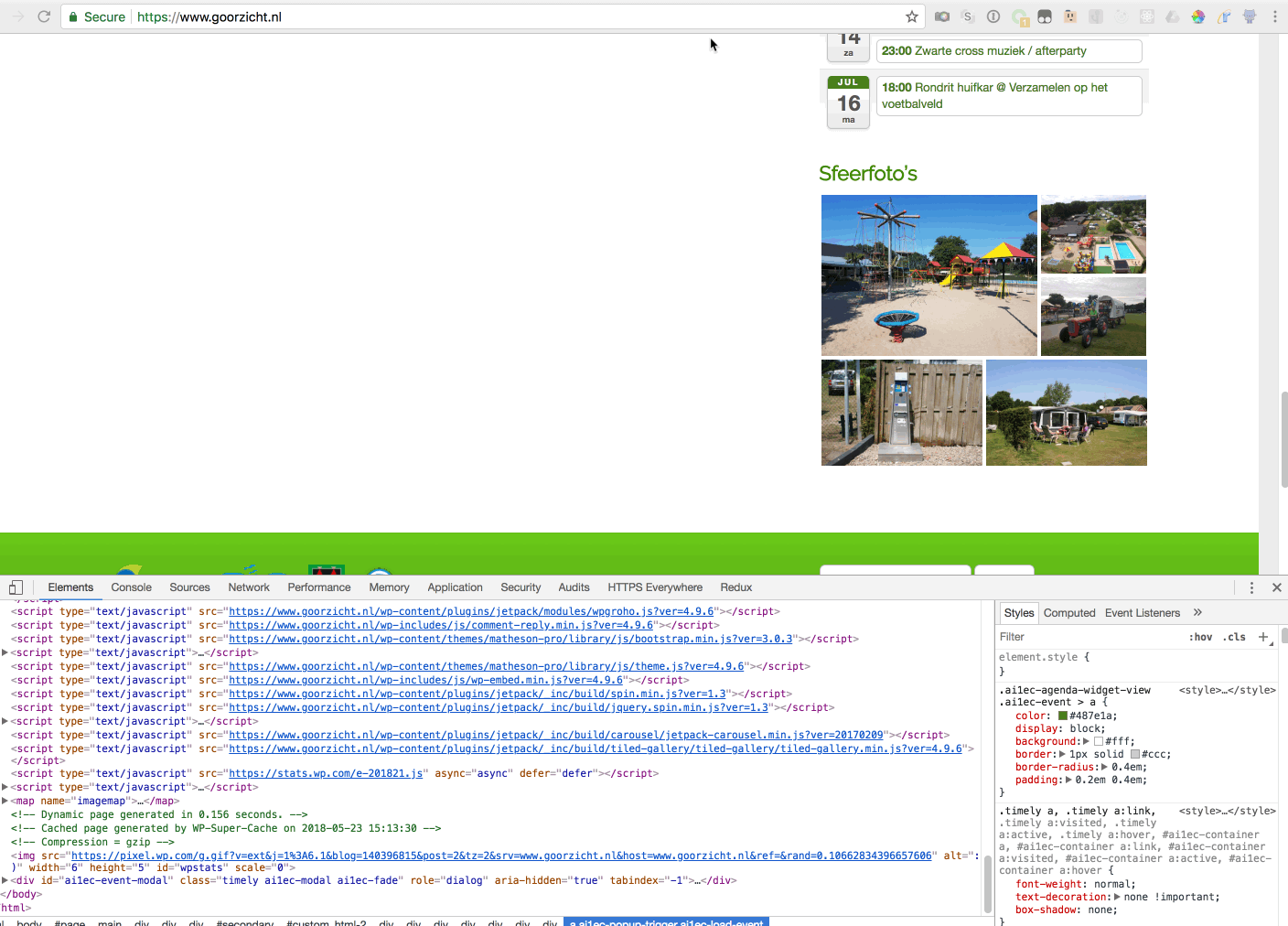The image size is (1288, 926).
Task: Open the grey S extension icon
Action: (x=968, y=16)
